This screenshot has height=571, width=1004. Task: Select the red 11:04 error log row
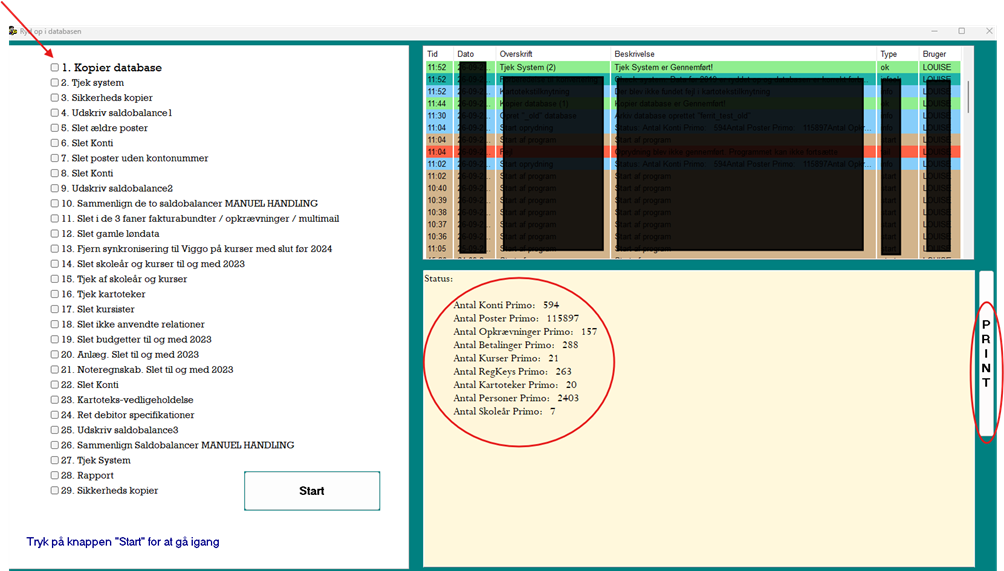693,152
